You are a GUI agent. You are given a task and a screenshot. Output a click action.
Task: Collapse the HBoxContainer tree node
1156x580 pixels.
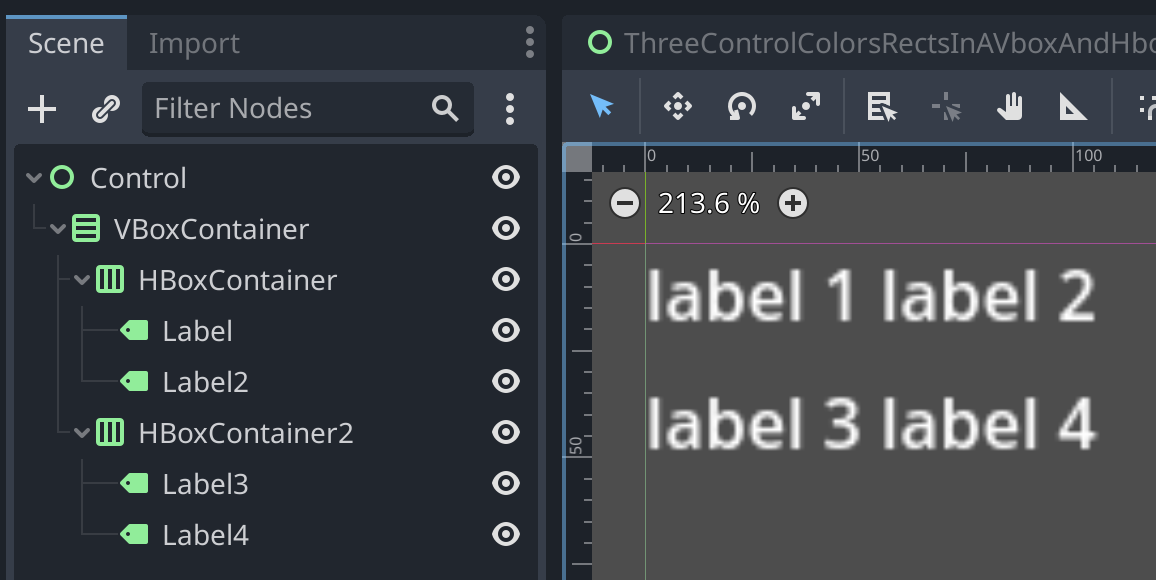coord(82,280)
